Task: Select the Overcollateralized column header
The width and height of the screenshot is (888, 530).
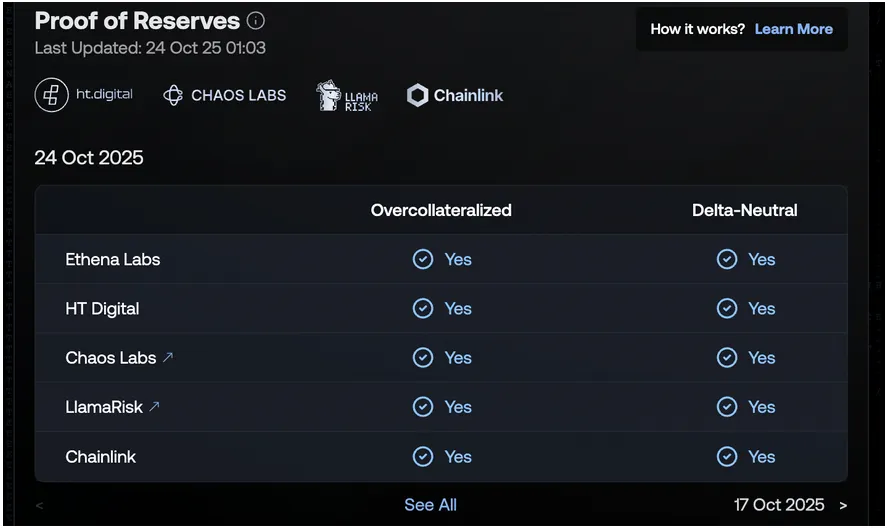Action: point(441,210)
